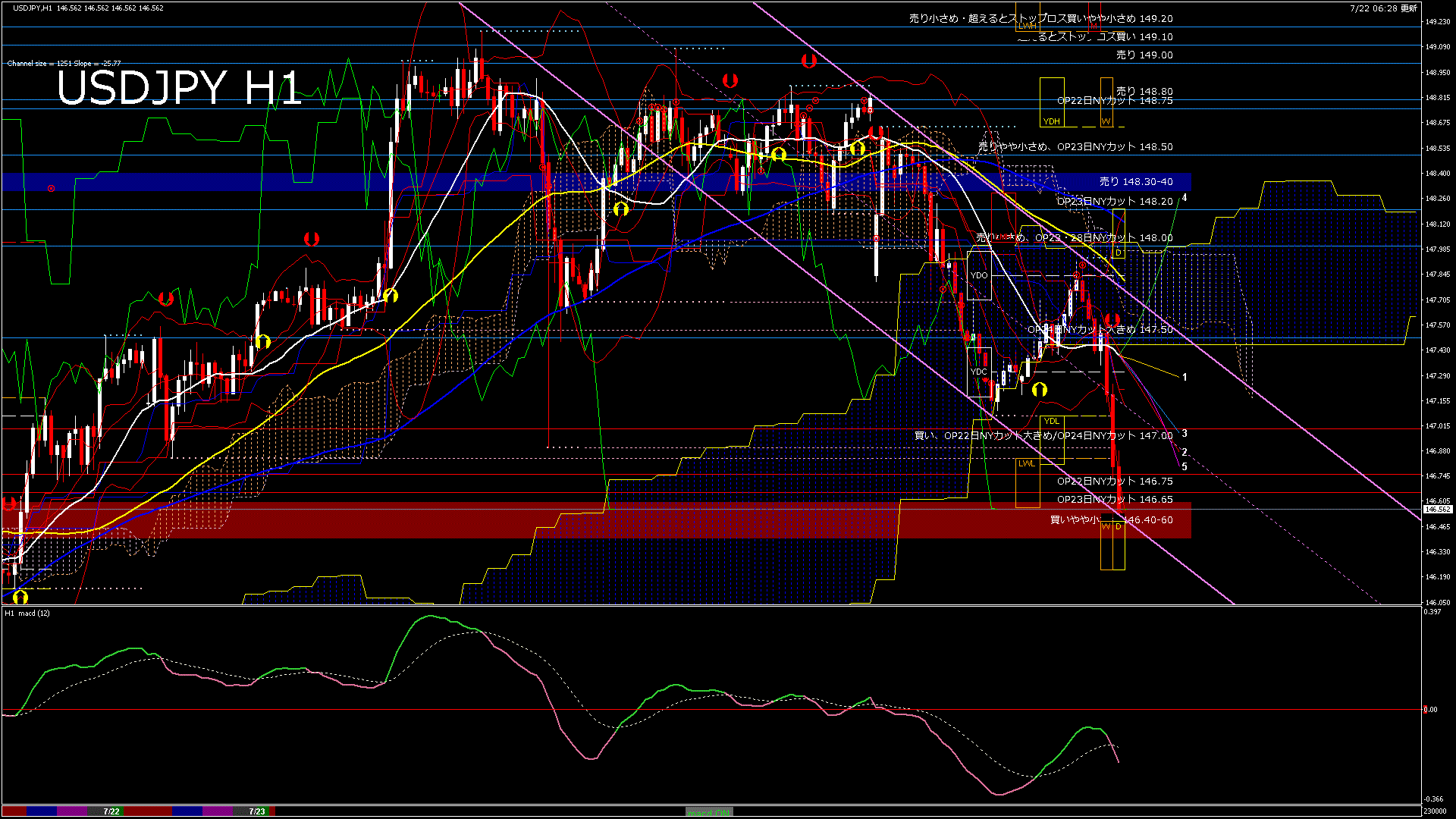Click the 146.050 price axis value

point(1438,603)
